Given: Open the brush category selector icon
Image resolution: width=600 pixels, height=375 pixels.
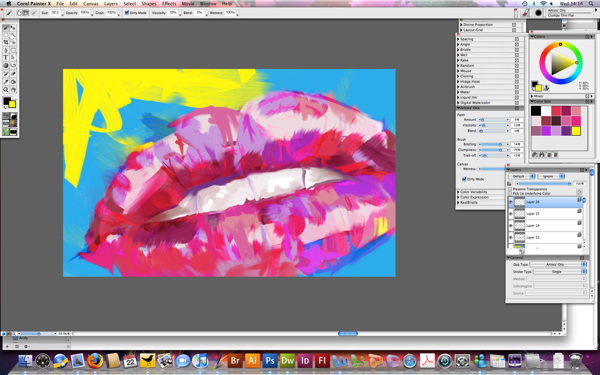Looking at the screenshot, I should pos(525,13).
